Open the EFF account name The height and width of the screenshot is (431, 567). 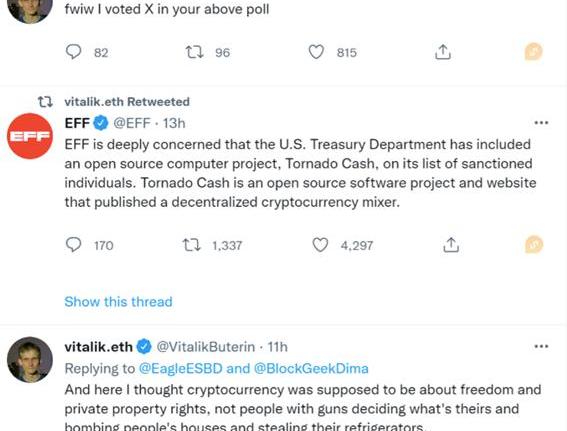77,123
